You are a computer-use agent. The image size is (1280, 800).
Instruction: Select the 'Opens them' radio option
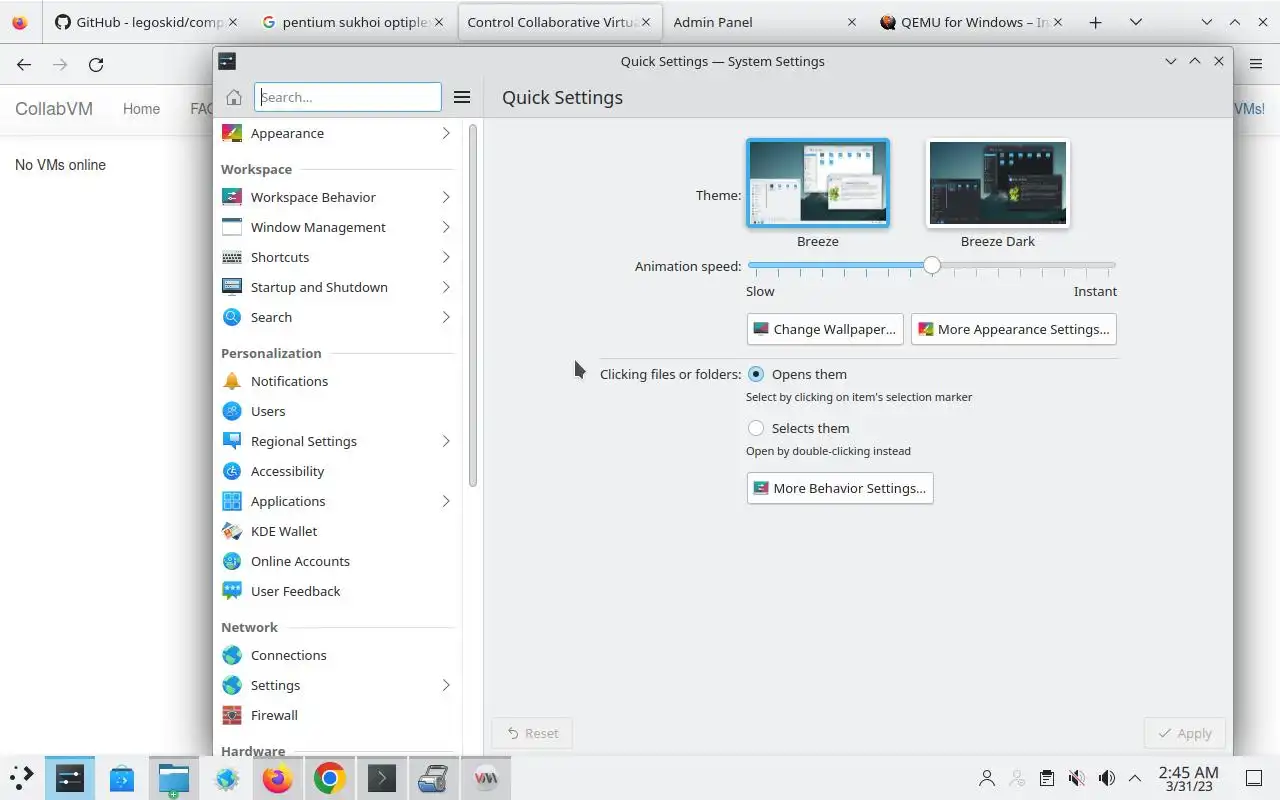click(756, 374)
